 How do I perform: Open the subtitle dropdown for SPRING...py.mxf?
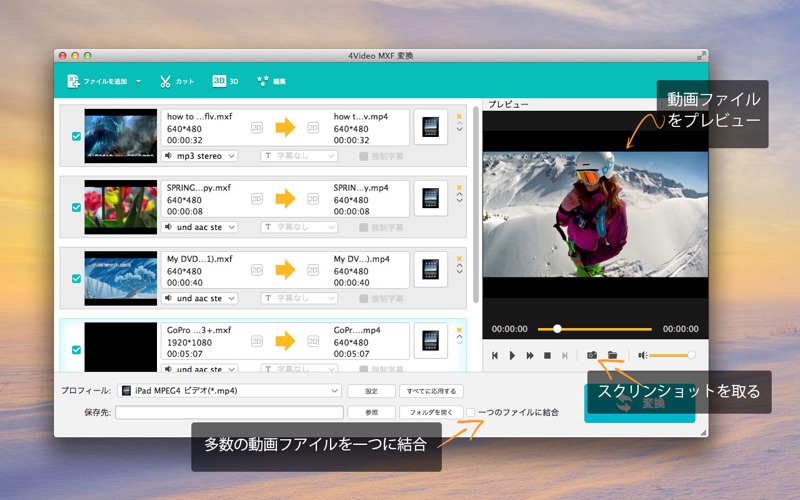pyautogui.click(x=299, y=227)
